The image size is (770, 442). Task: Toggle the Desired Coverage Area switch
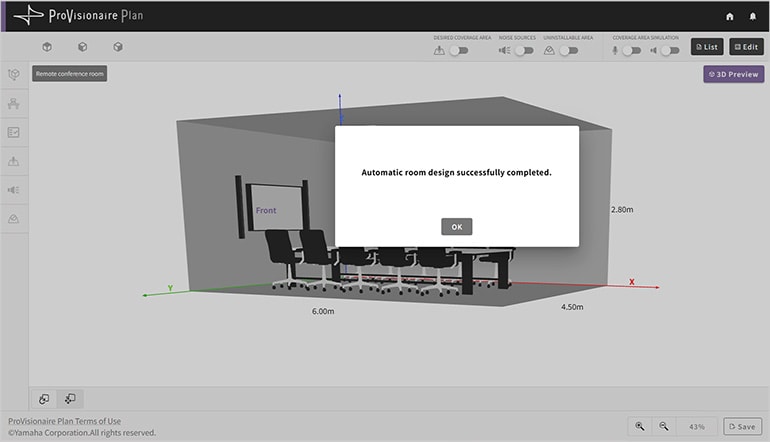(458, 49)
